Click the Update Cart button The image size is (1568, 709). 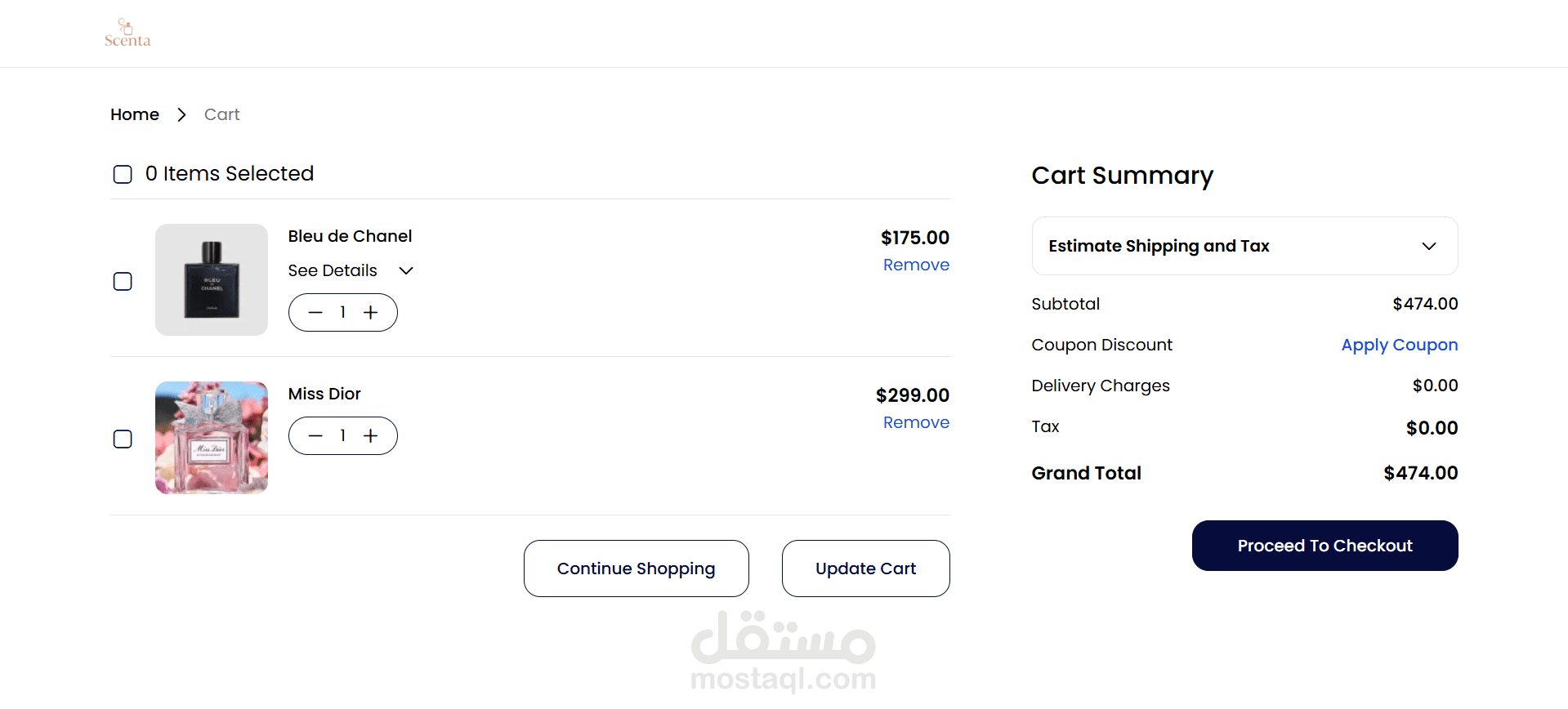pos(865,569)
